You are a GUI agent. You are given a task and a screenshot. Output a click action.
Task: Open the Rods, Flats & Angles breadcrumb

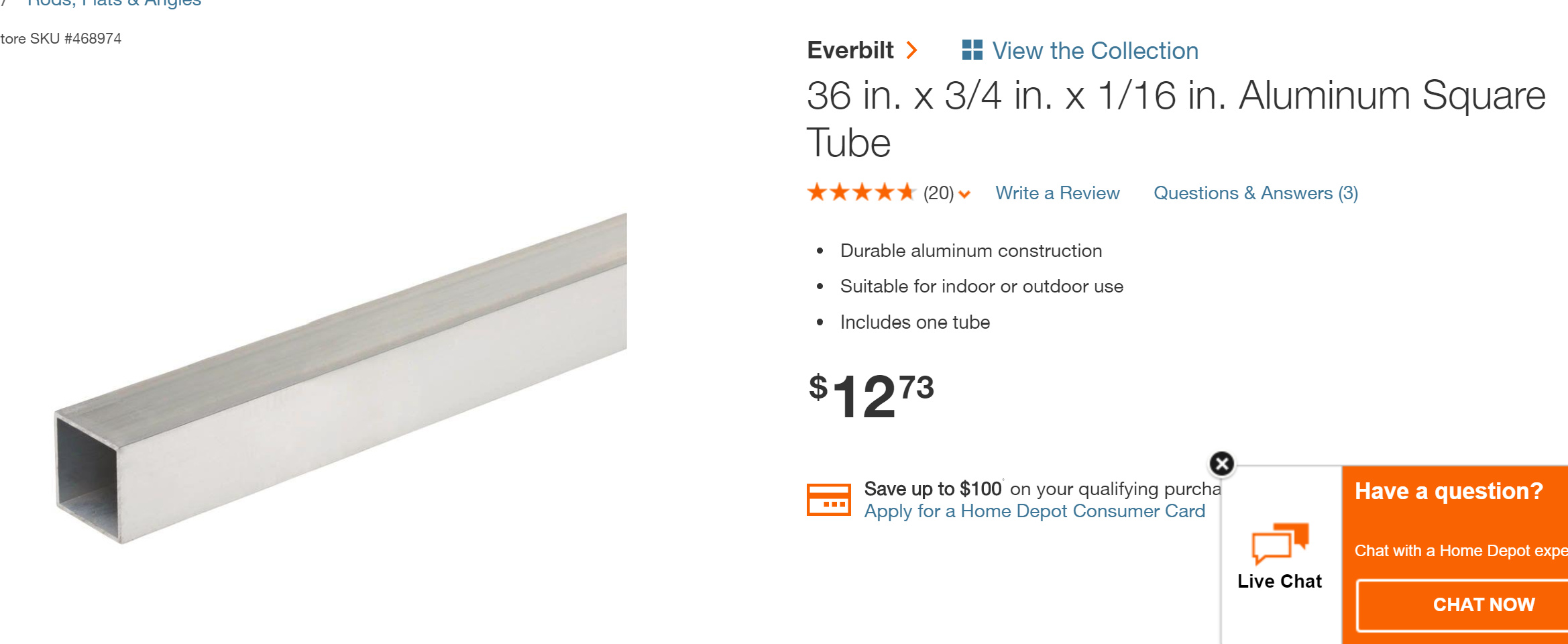click(x=114, y=3)
